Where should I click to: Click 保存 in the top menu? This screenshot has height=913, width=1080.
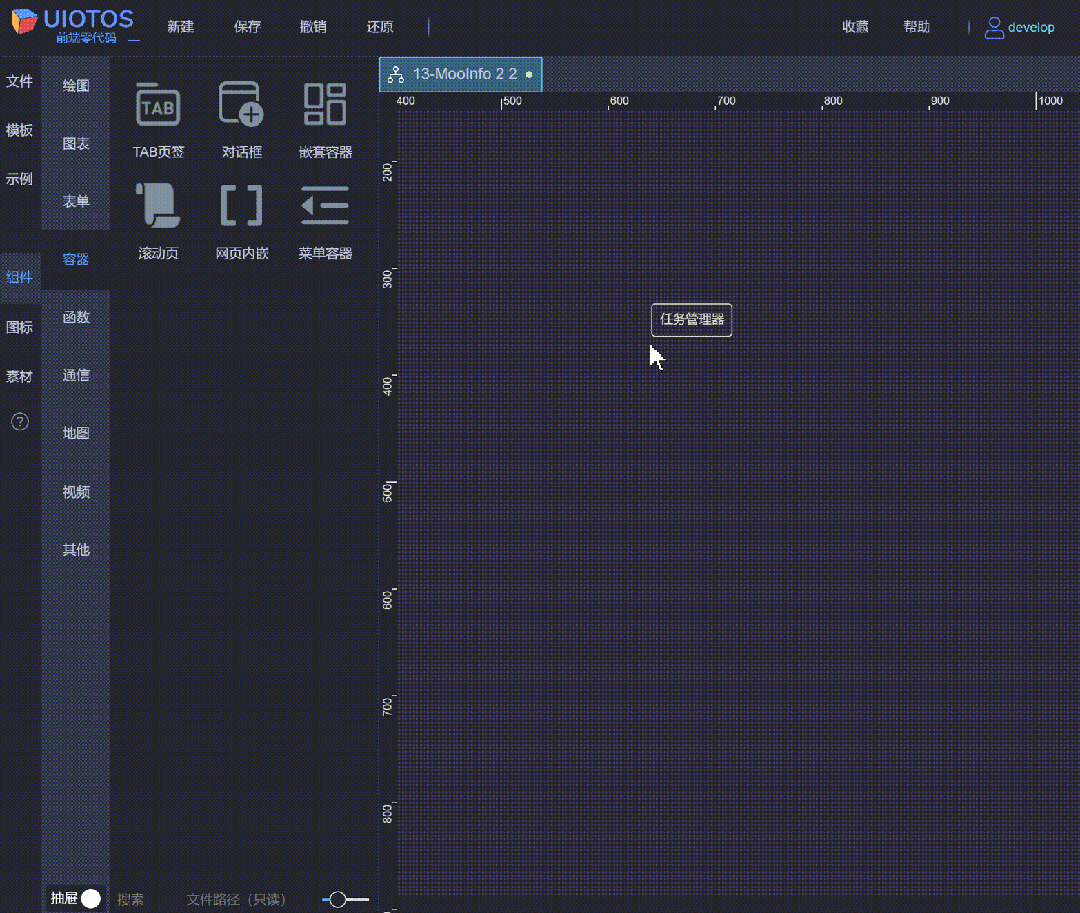(x=247, y=27)
